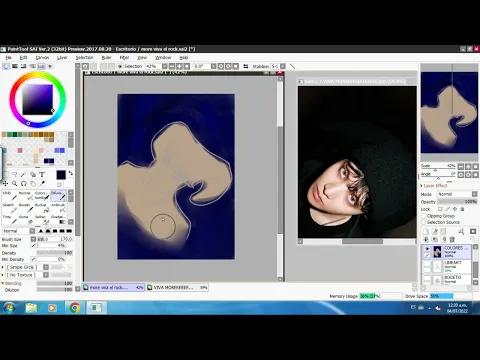The image size is (480, 360).
Task: Click the navigator preview thumbnail
Action: point(449,112)
